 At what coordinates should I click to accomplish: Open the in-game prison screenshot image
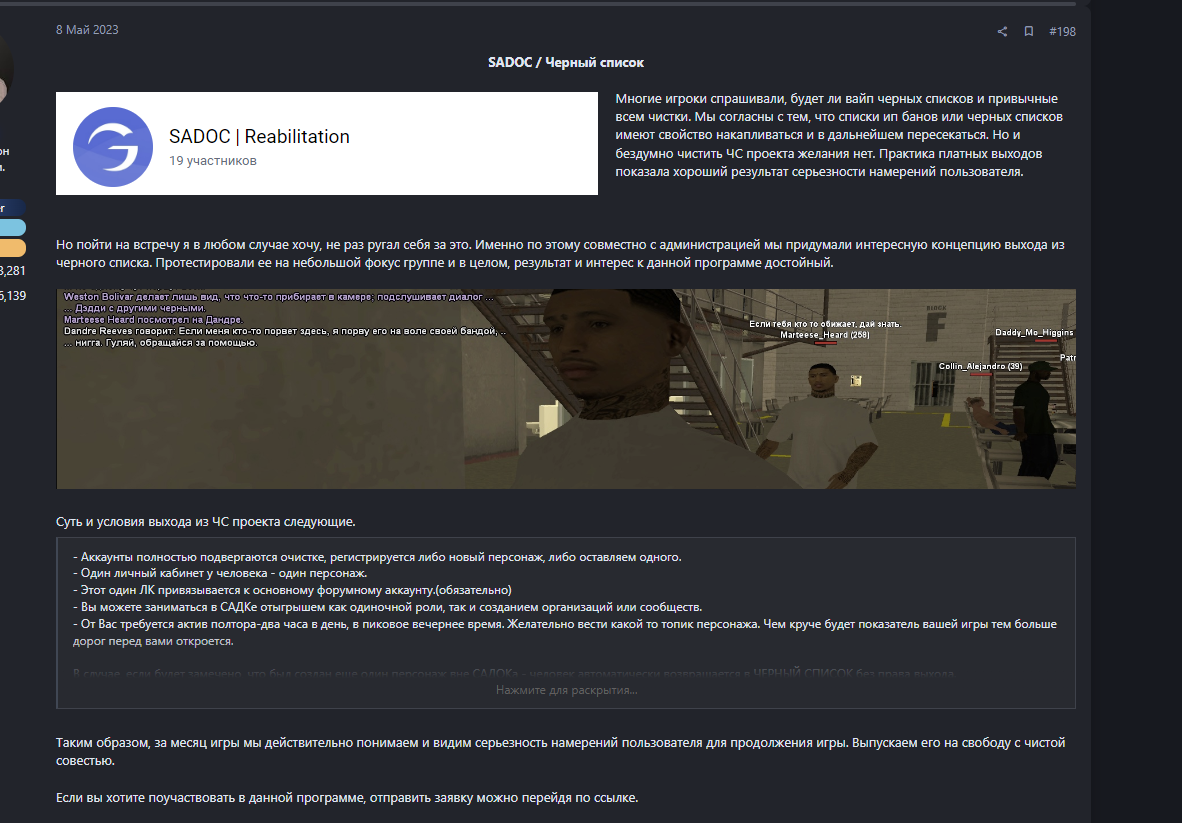click(566, 389)
